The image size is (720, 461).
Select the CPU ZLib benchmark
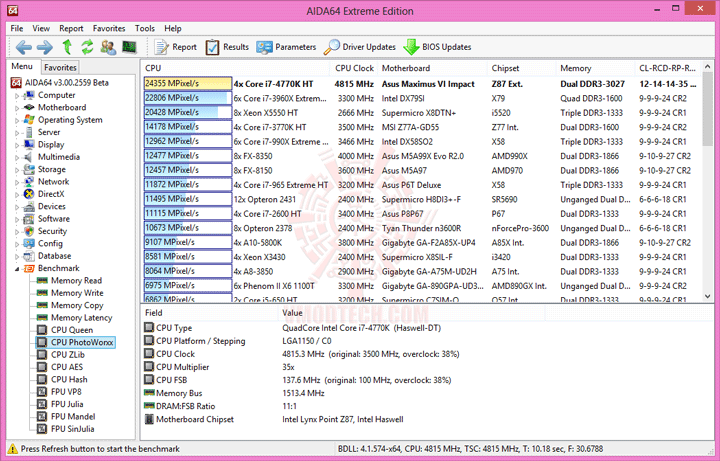tap(68, 355)
